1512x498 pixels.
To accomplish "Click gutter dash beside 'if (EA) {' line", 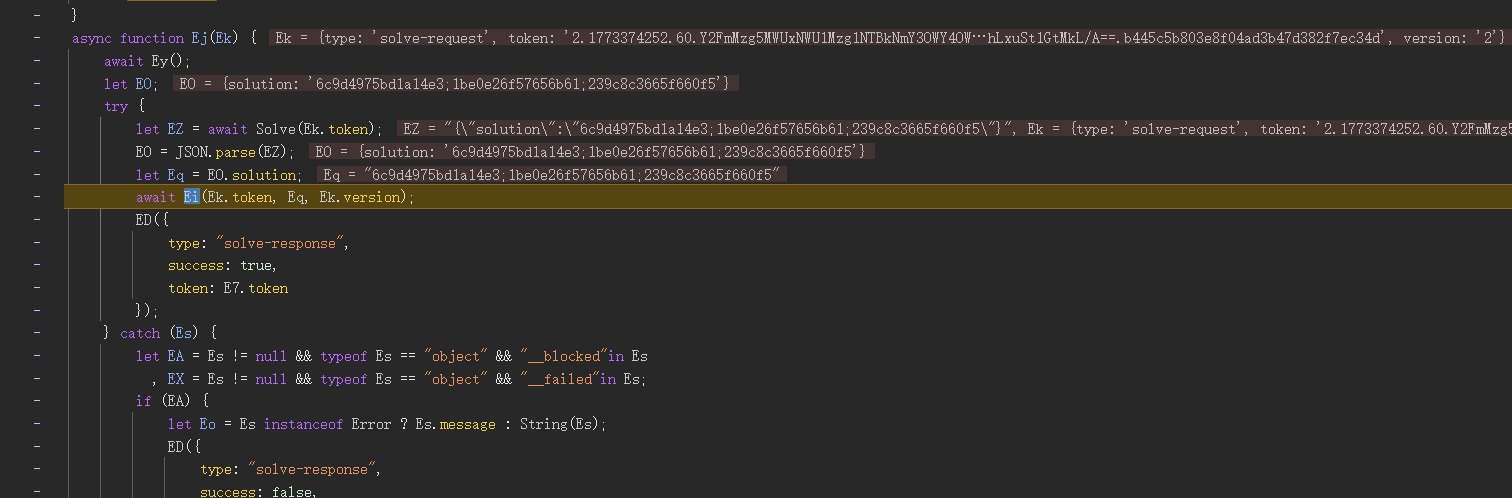I will 37,402.
